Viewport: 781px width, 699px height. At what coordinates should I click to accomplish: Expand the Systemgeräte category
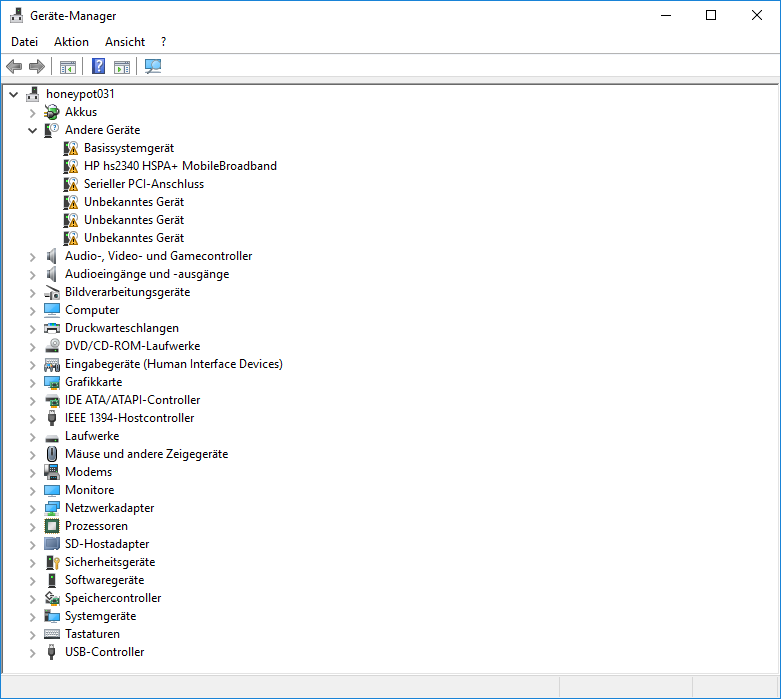point(33,617)
